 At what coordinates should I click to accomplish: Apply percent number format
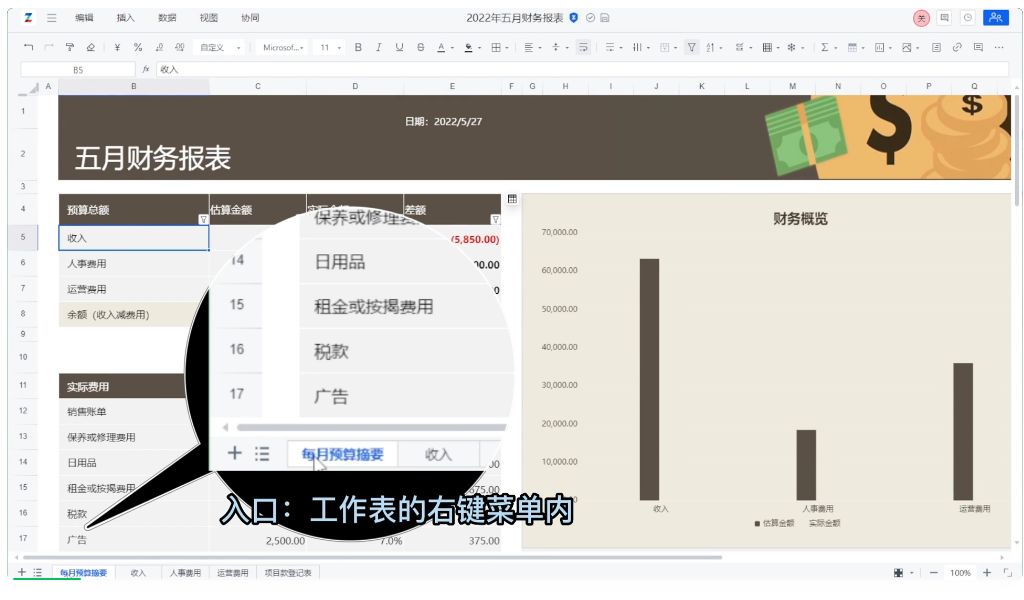(x=138, y=47)
